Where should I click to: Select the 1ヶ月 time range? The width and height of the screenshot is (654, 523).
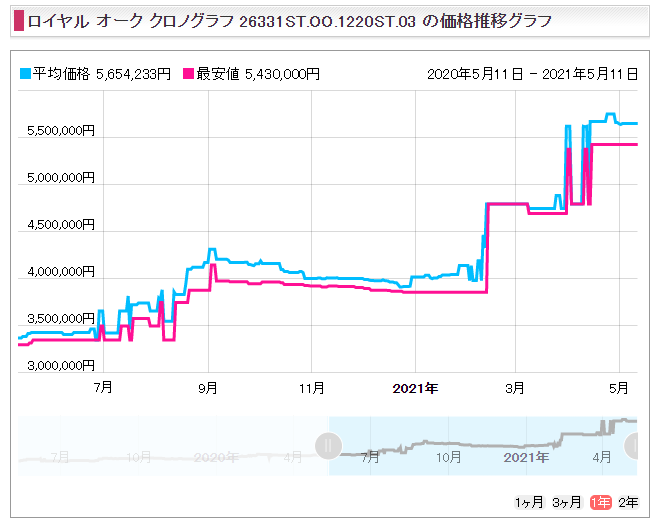point(528,502)
